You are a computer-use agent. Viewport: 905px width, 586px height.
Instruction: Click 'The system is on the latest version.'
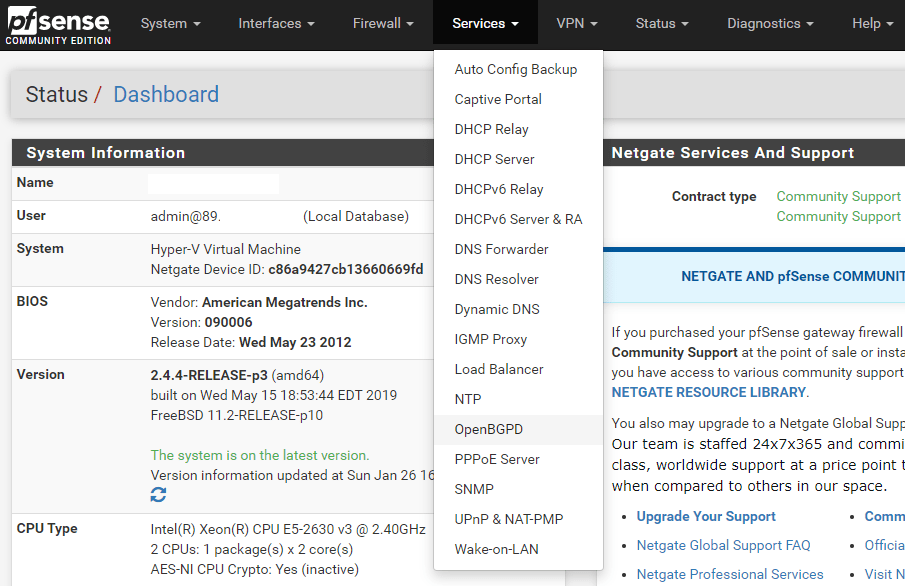pos(260,456)
